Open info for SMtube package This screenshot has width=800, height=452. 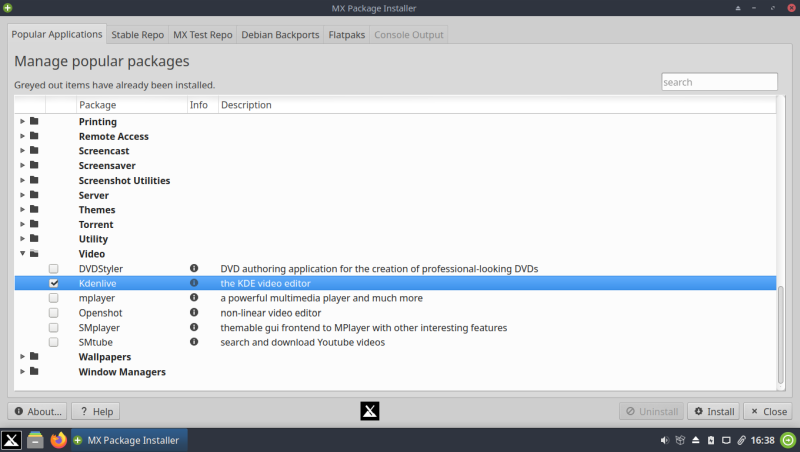[x=194, y=342]
